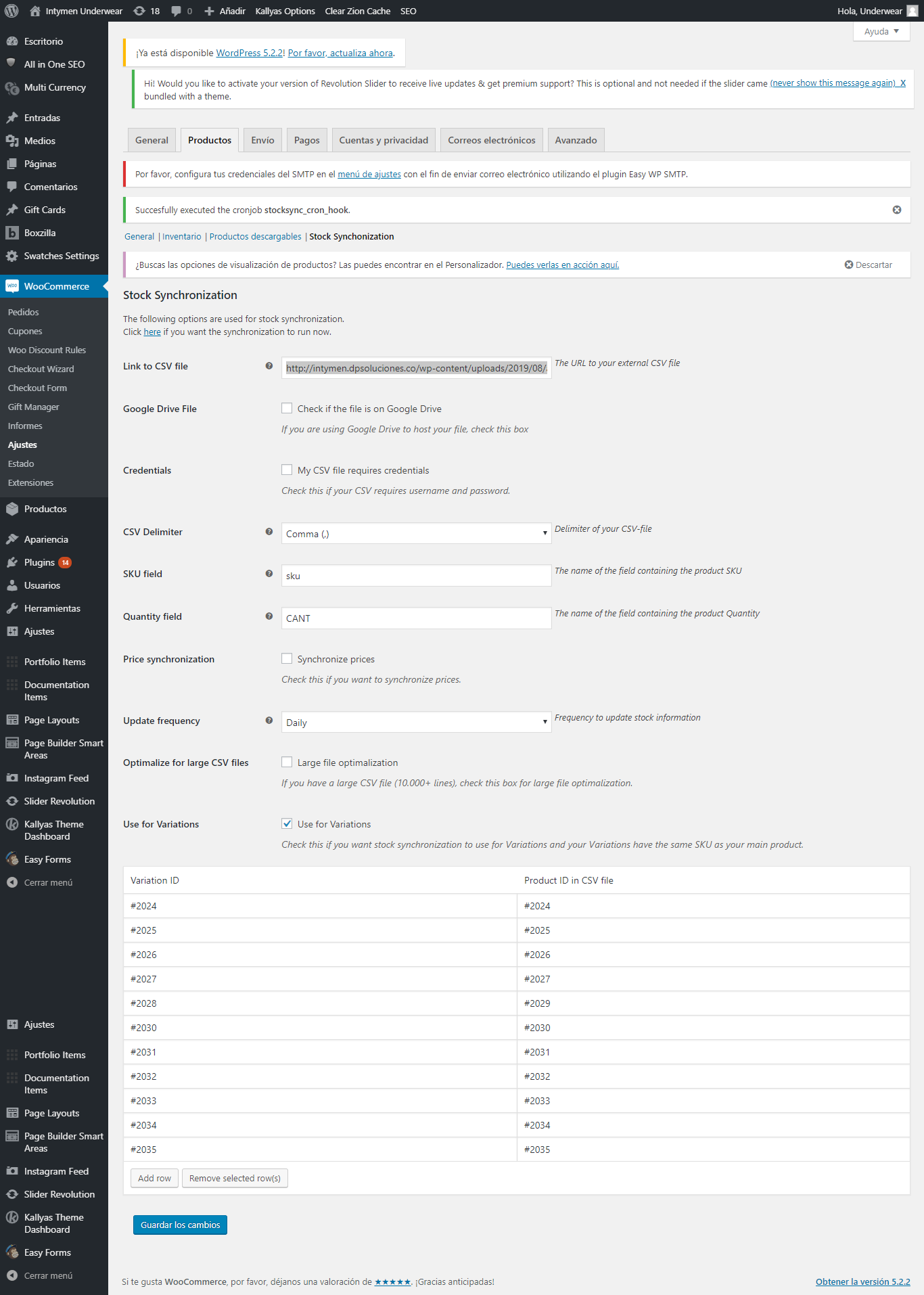The height and width of the screenshot is (1295, 924).
Task: Enable Large file optimization checkbox
Action: [x=287, y=762]
